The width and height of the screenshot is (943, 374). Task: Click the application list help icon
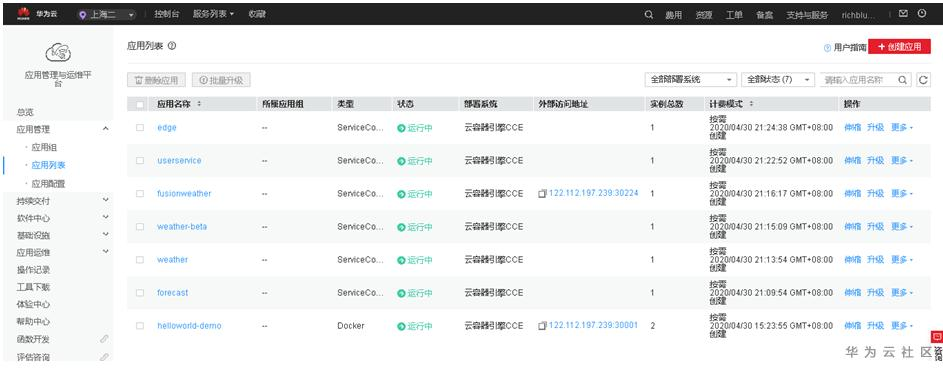coord(172,46)
